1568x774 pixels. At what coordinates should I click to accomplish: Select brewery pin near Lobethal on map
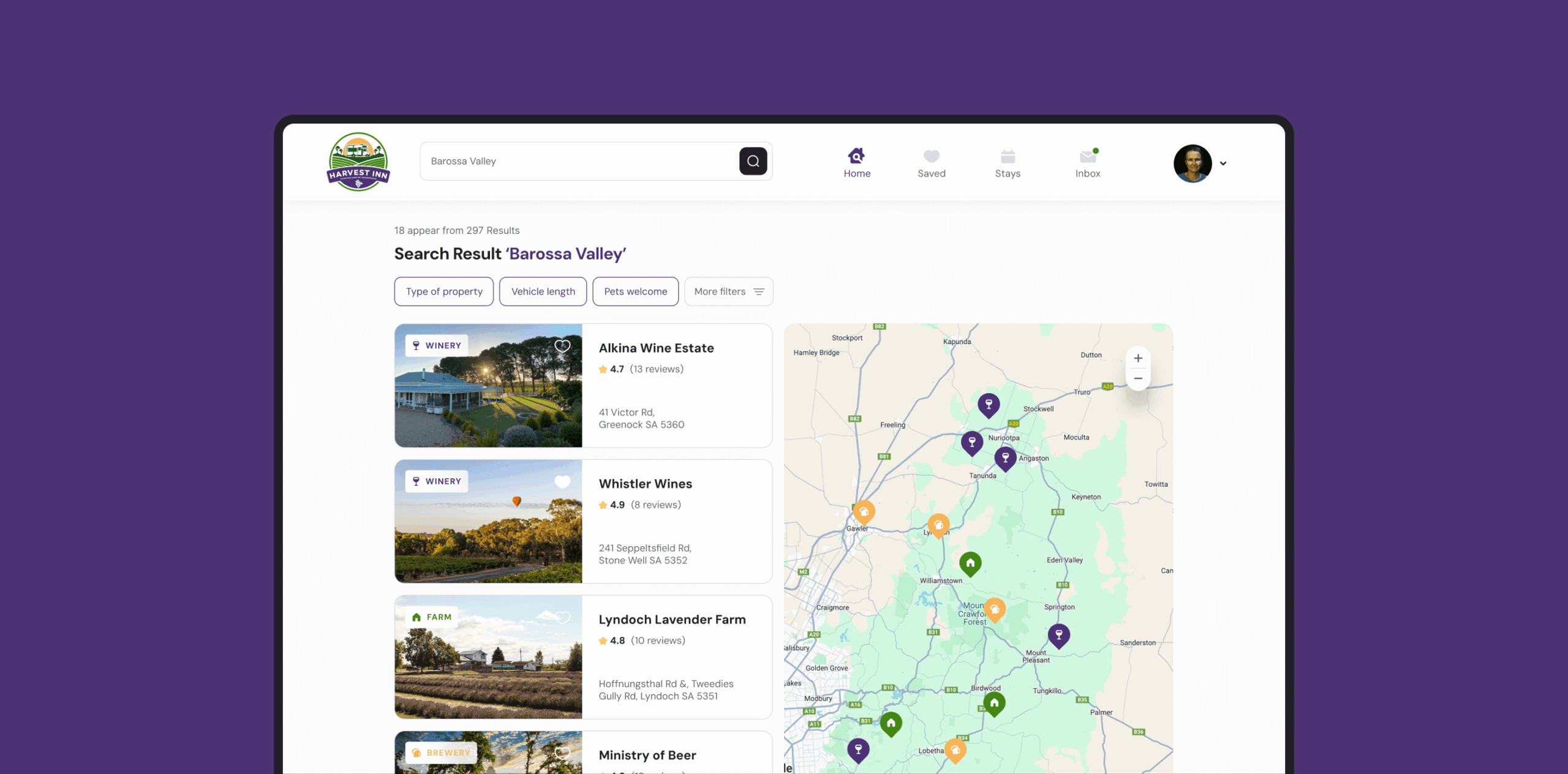pos(954,751)
